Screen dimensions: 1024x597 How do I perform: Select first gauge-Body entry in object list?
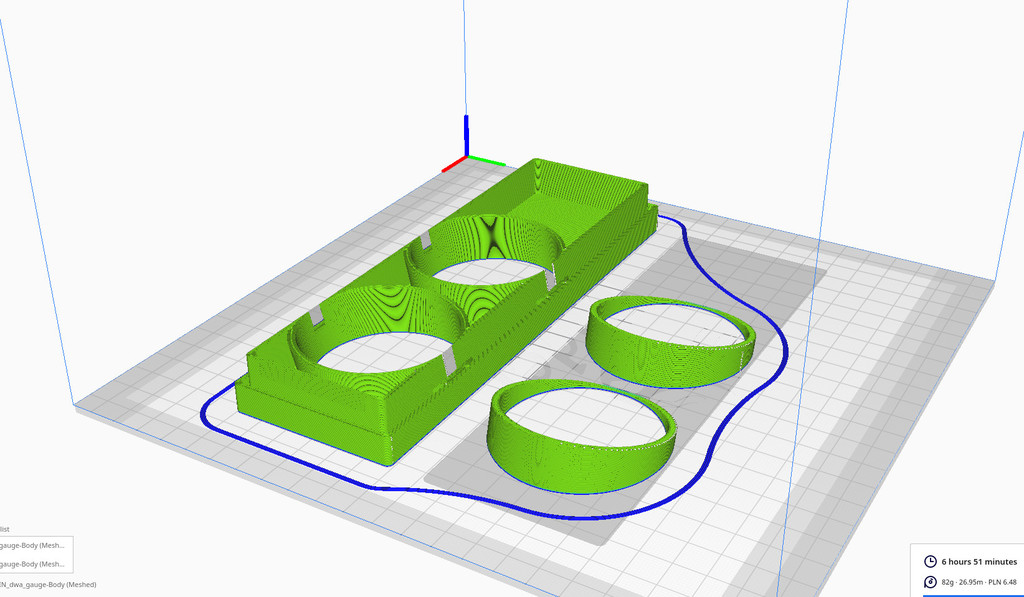pos(33,546)
